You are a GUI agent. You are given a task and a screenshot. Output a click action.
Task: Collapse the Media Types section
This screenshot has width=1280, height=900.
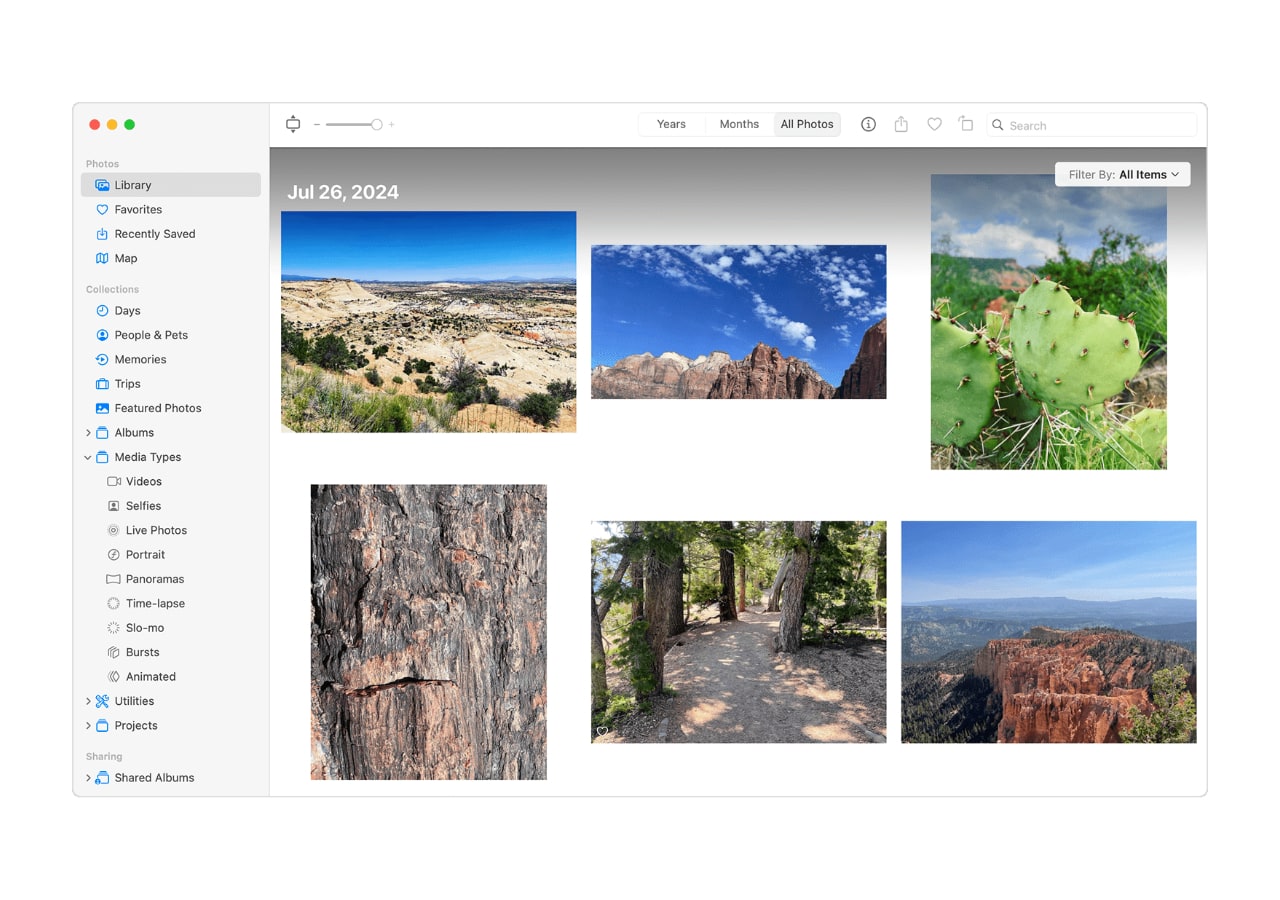point(88,457)
